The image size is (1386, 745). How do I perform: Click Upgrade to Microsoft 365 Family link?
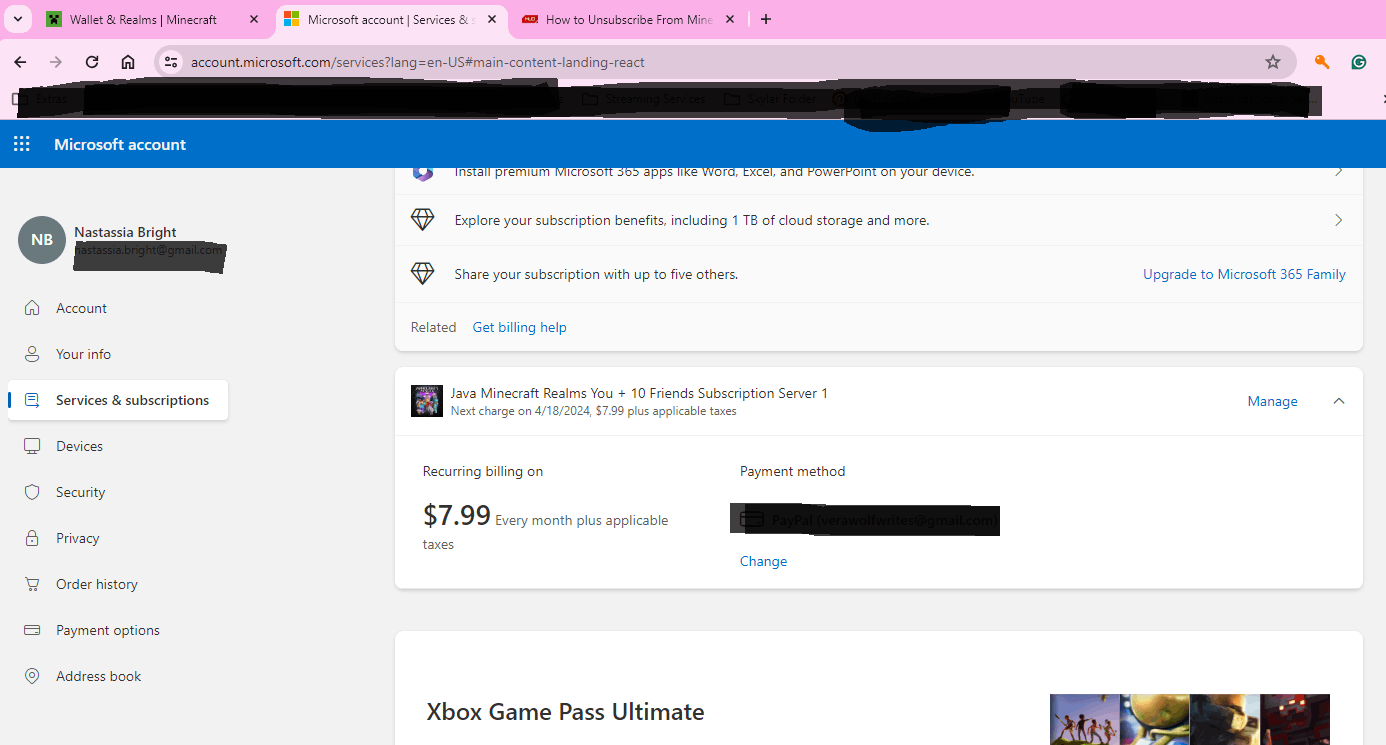(x=1244, y=274)
